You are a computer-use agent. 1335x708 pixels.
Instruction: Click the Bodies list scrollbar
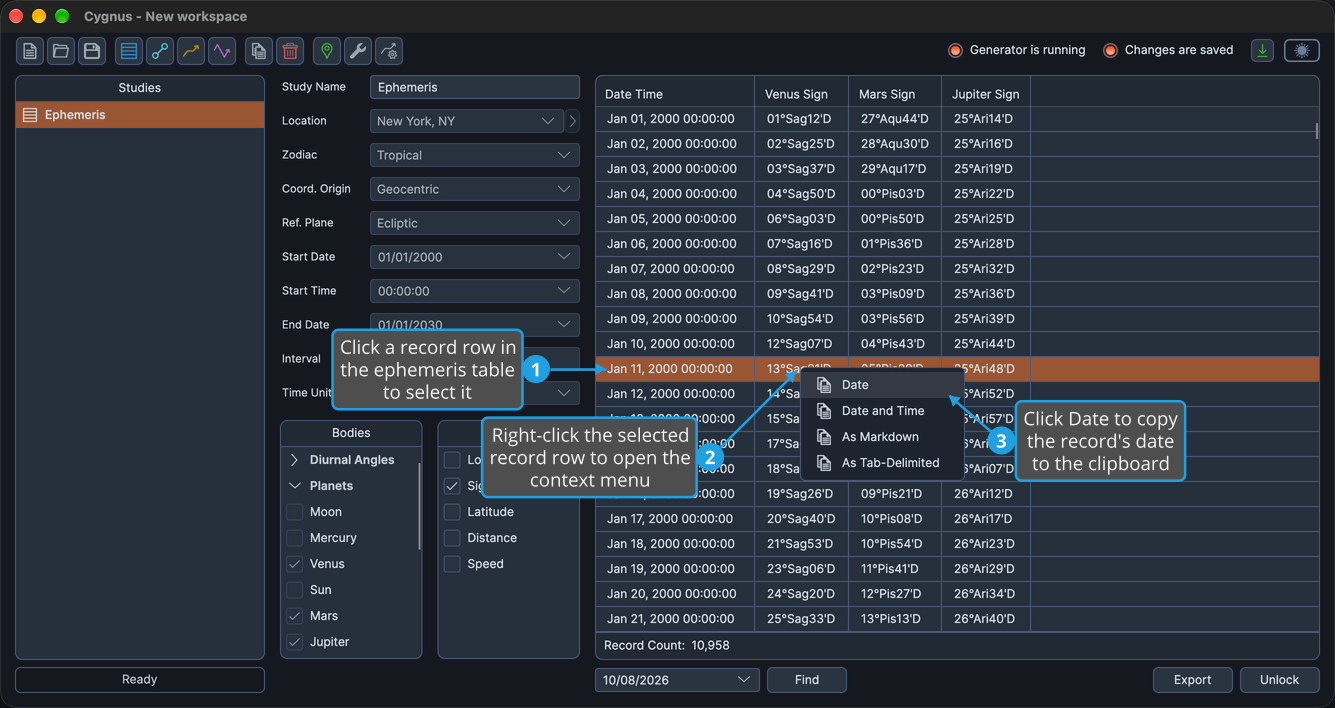tap(419, 506)
